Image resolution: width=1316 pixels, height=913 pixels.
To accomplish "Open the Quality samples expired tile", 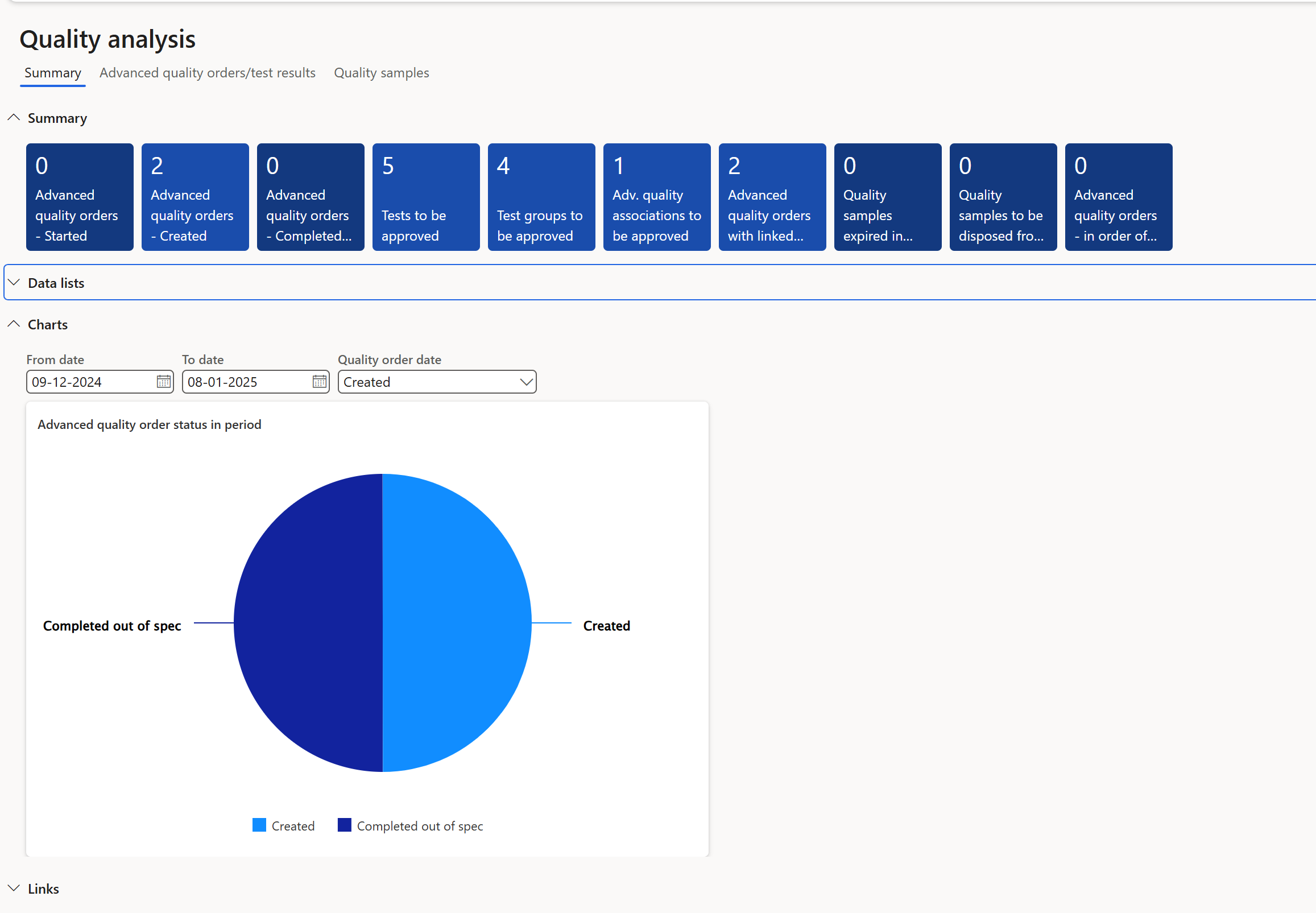I will click(x=887, y=197).
